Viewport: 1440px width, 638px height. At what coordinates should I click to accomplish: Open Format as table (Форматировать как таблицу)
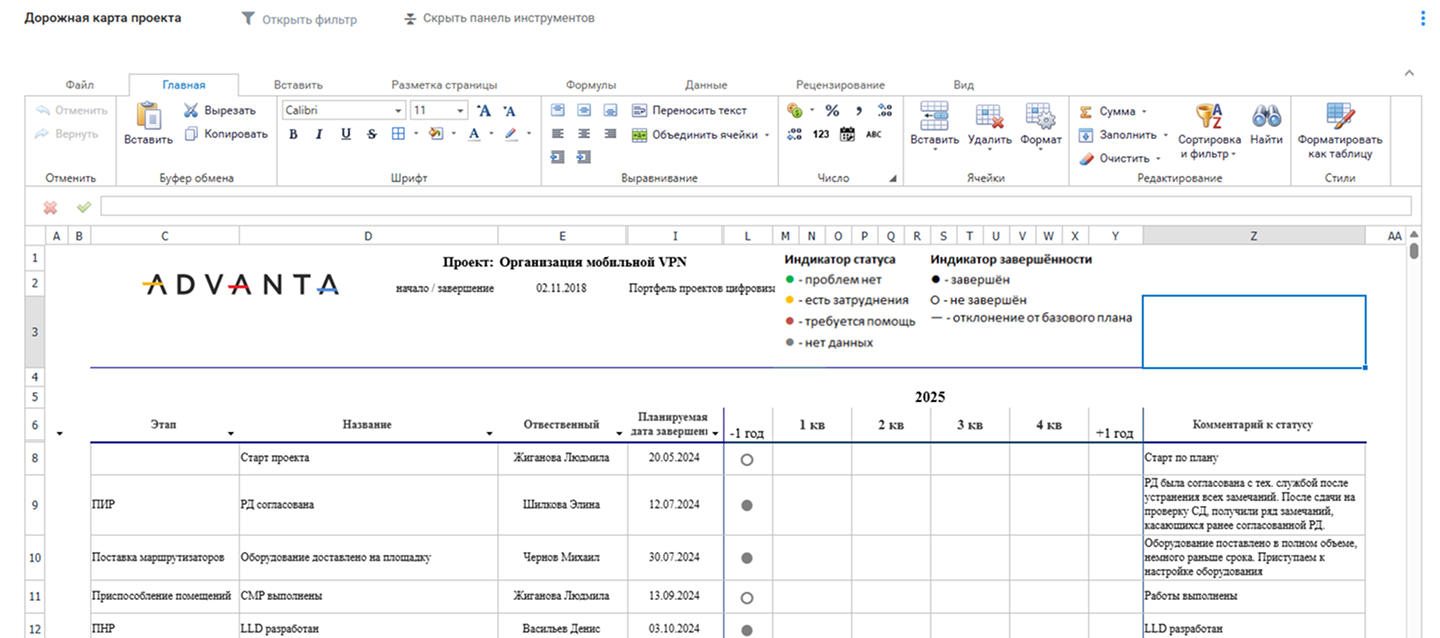click(x=1339, y=116)
